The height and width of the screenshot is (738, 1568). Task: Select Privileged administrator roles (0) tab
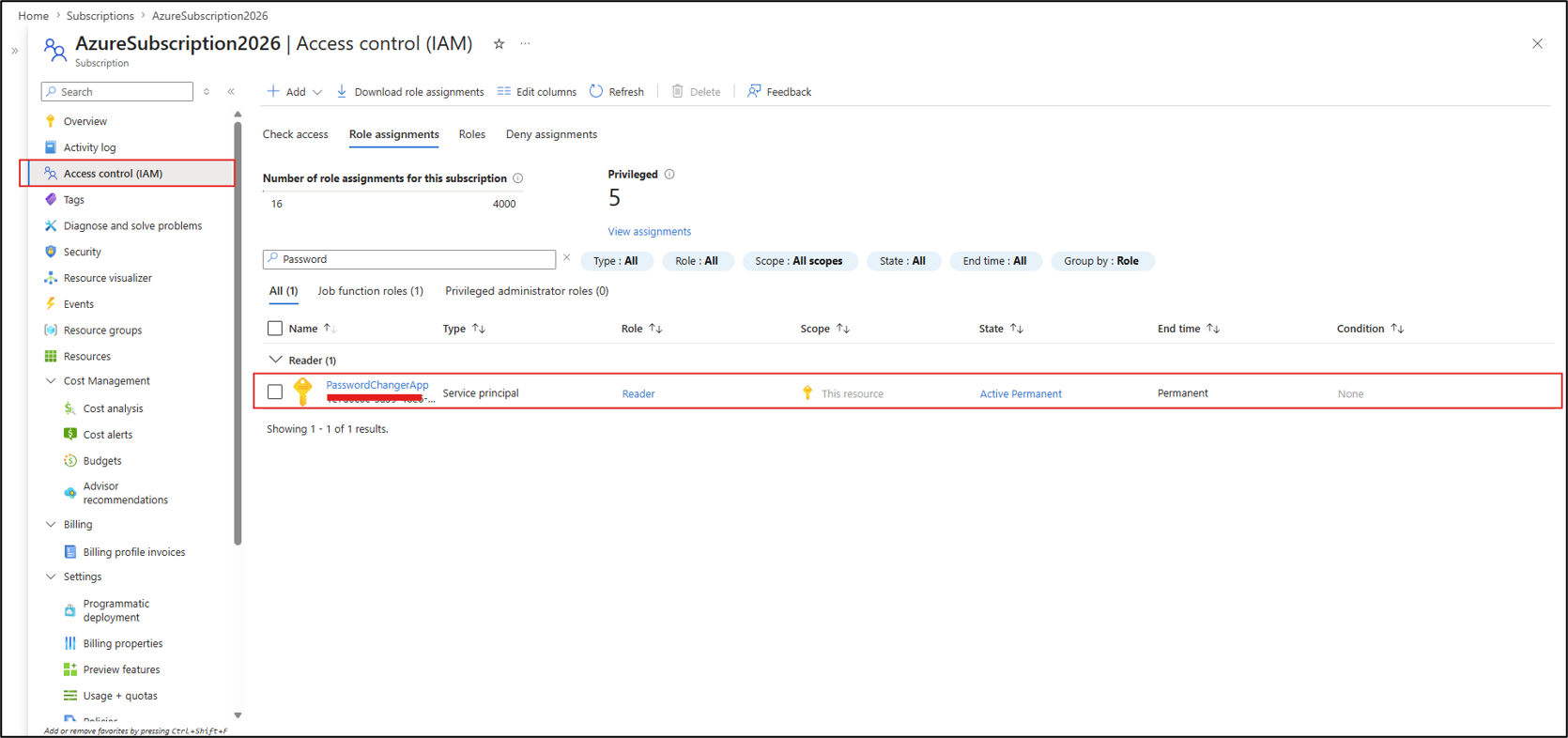point(527,291)
